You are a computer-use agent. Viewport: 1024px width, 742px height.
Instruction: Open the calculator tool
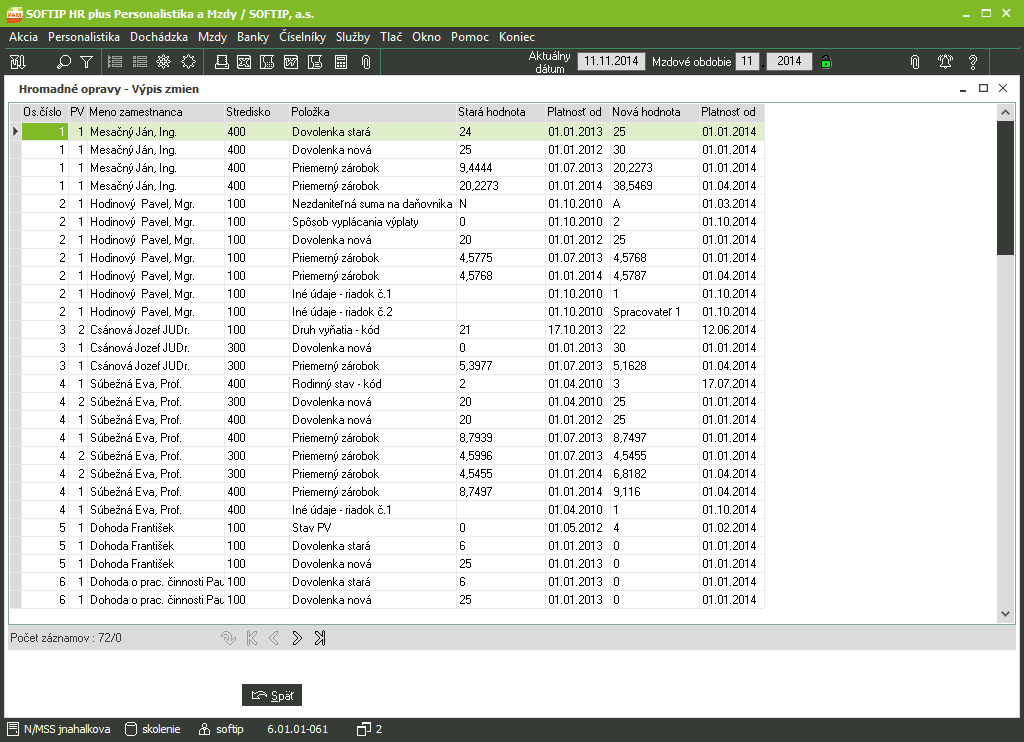coord(341,62)
